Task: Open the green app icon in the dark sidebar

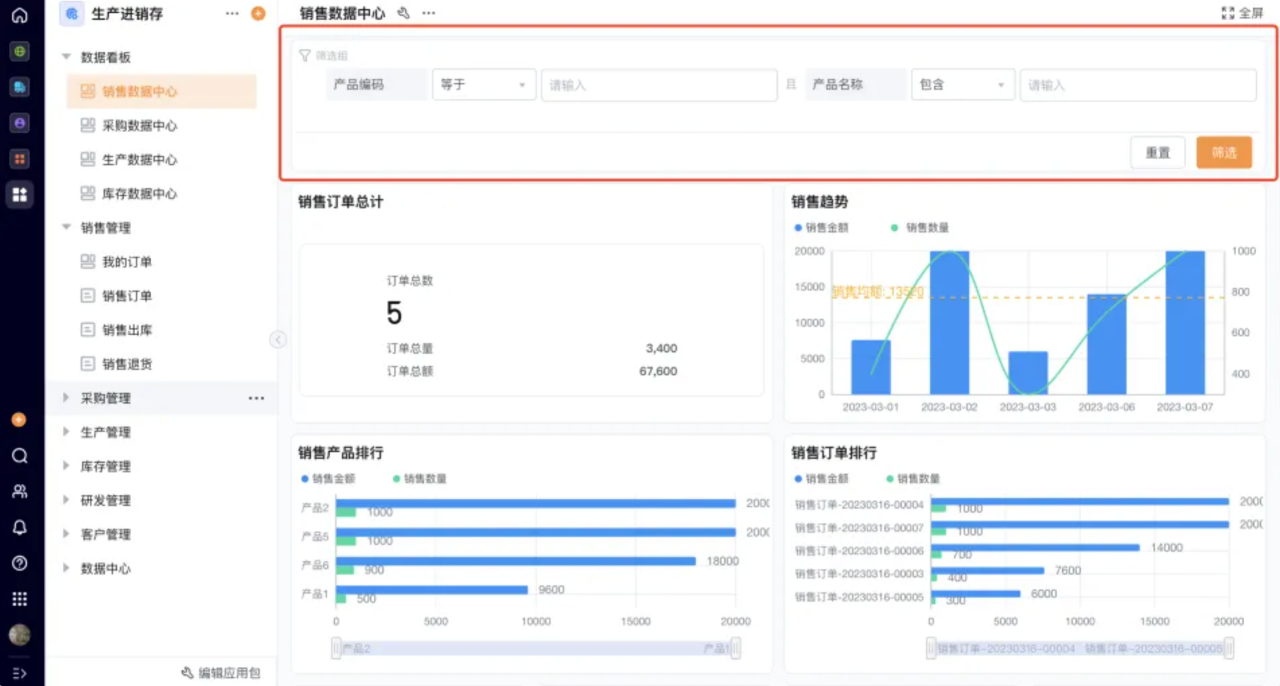Action: coord(19,51)
